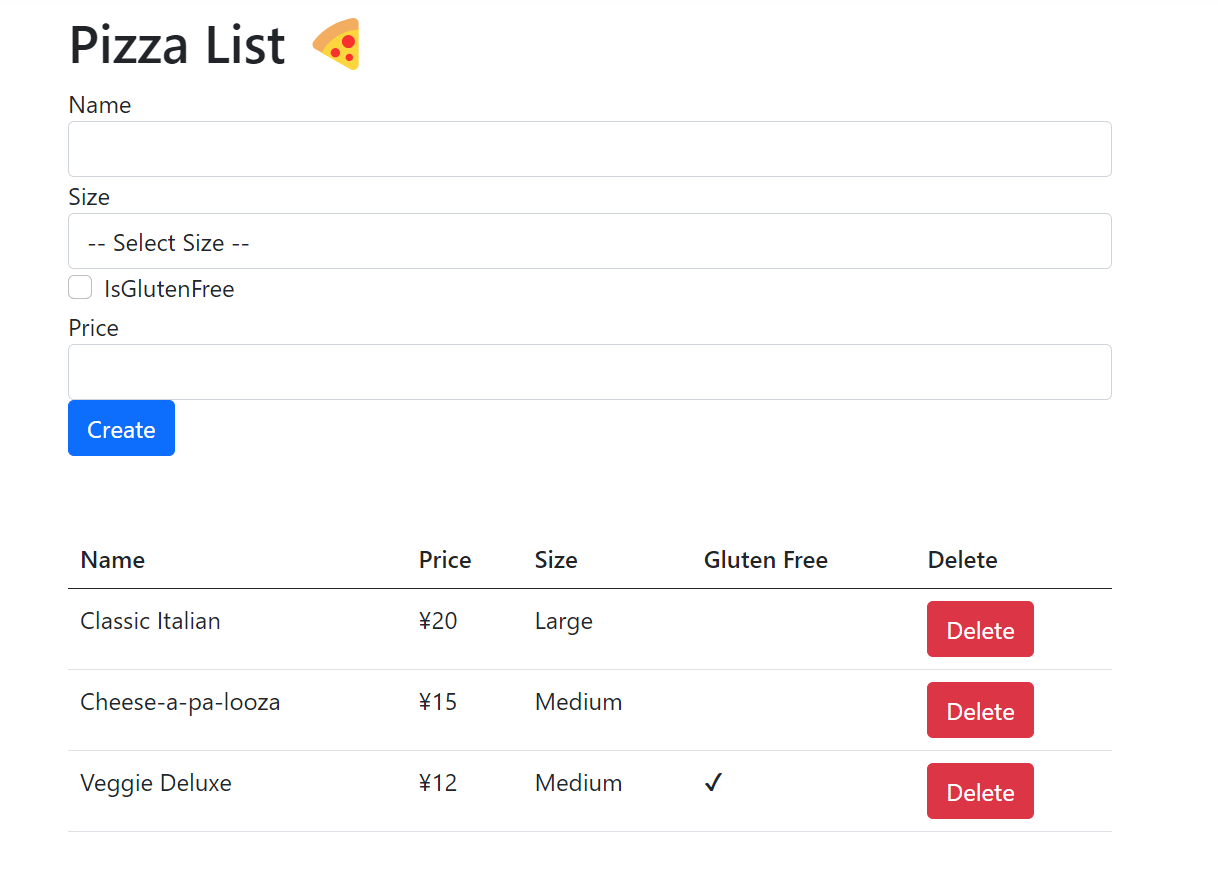
Task: Click the blue Create button
Action: [x=121, y=428]
